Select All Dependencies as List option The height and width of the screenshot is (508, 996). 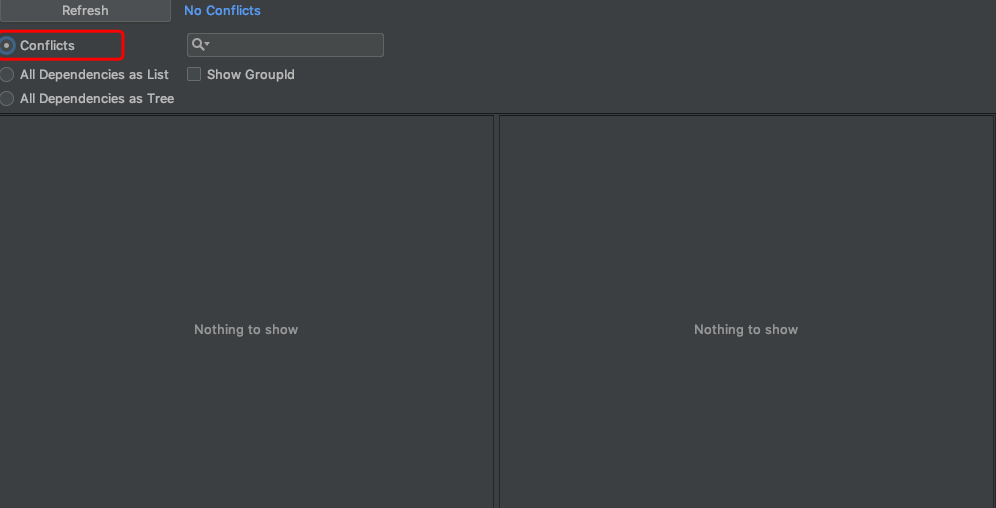pyautogui.click(x=7, y=74)
